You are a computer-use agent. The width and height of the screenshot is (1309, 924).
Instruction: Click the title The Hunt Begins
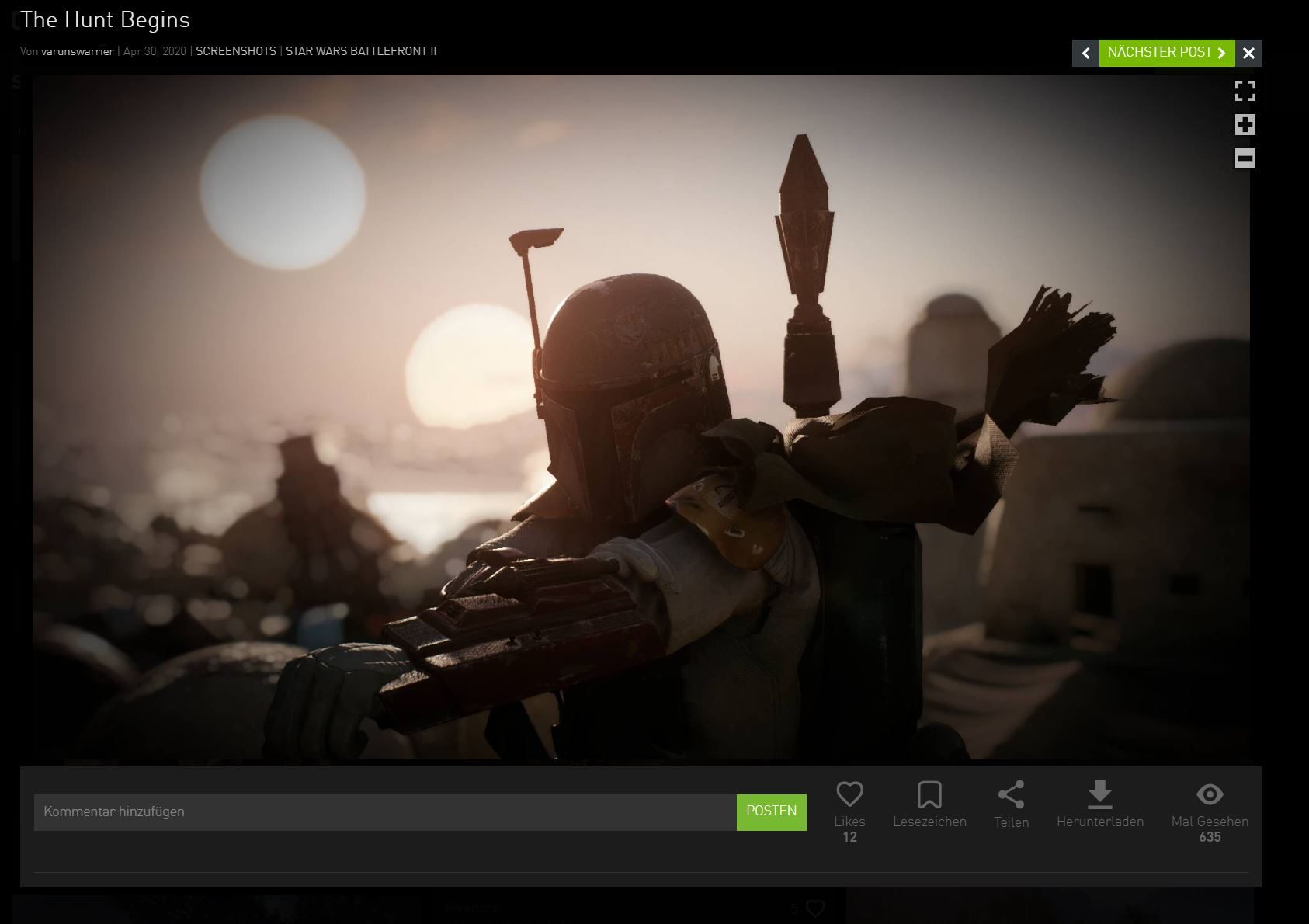105,19
